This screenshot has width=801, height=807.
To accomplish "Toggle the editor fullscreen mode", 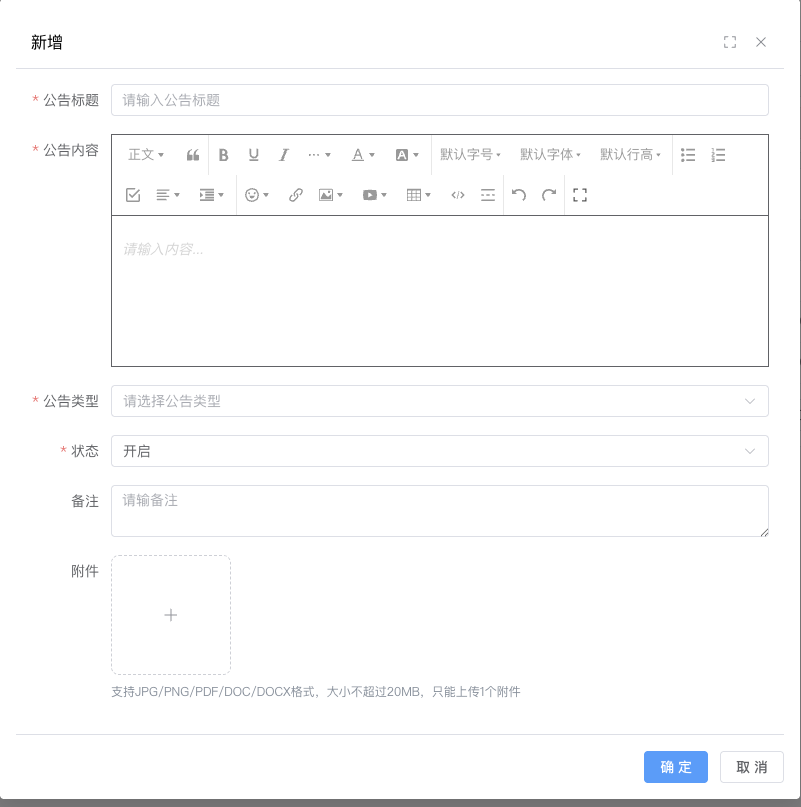I will (579, 195).
